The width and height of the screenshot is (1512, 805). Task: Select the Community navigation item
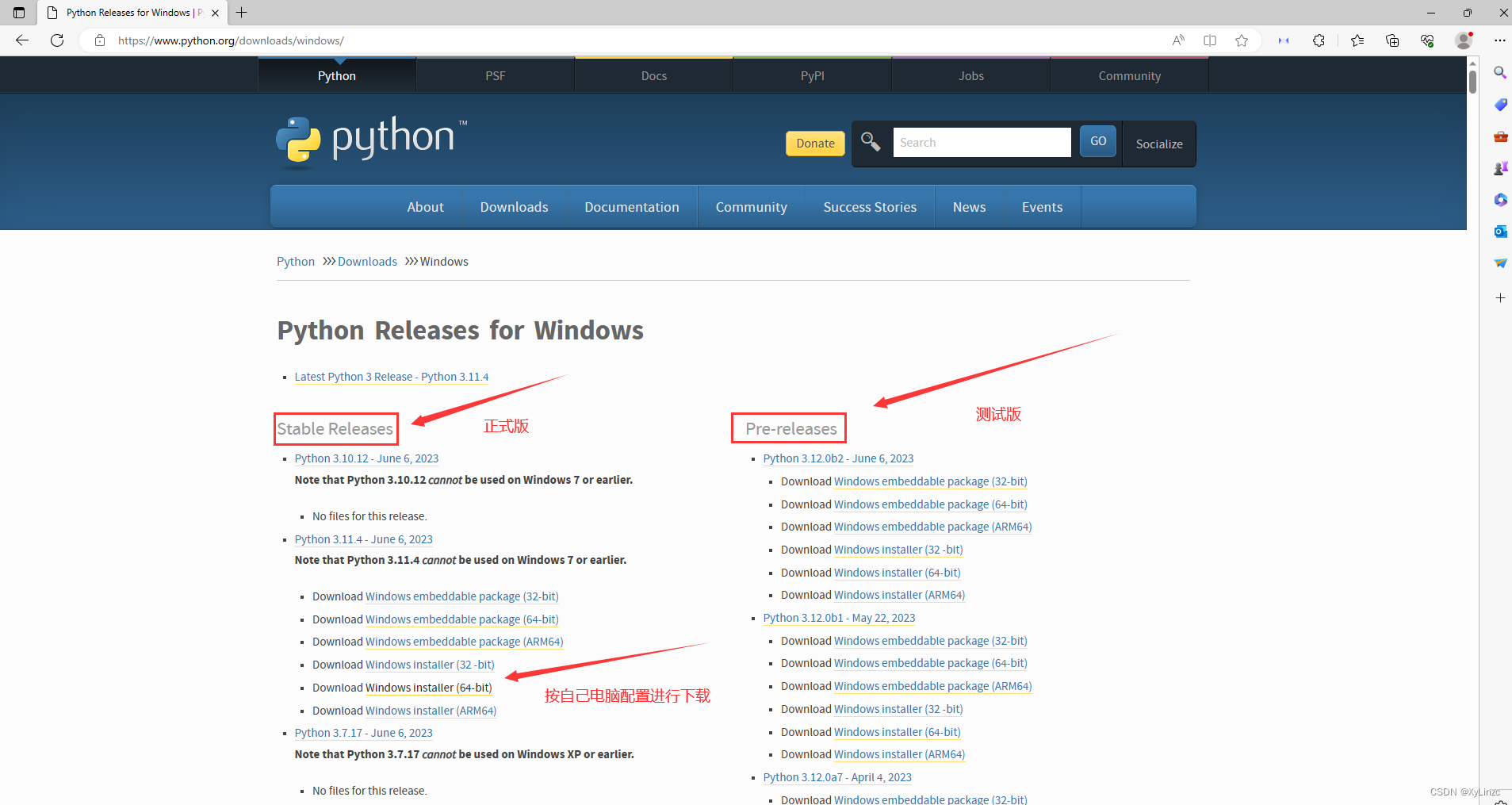coord(751,206)
